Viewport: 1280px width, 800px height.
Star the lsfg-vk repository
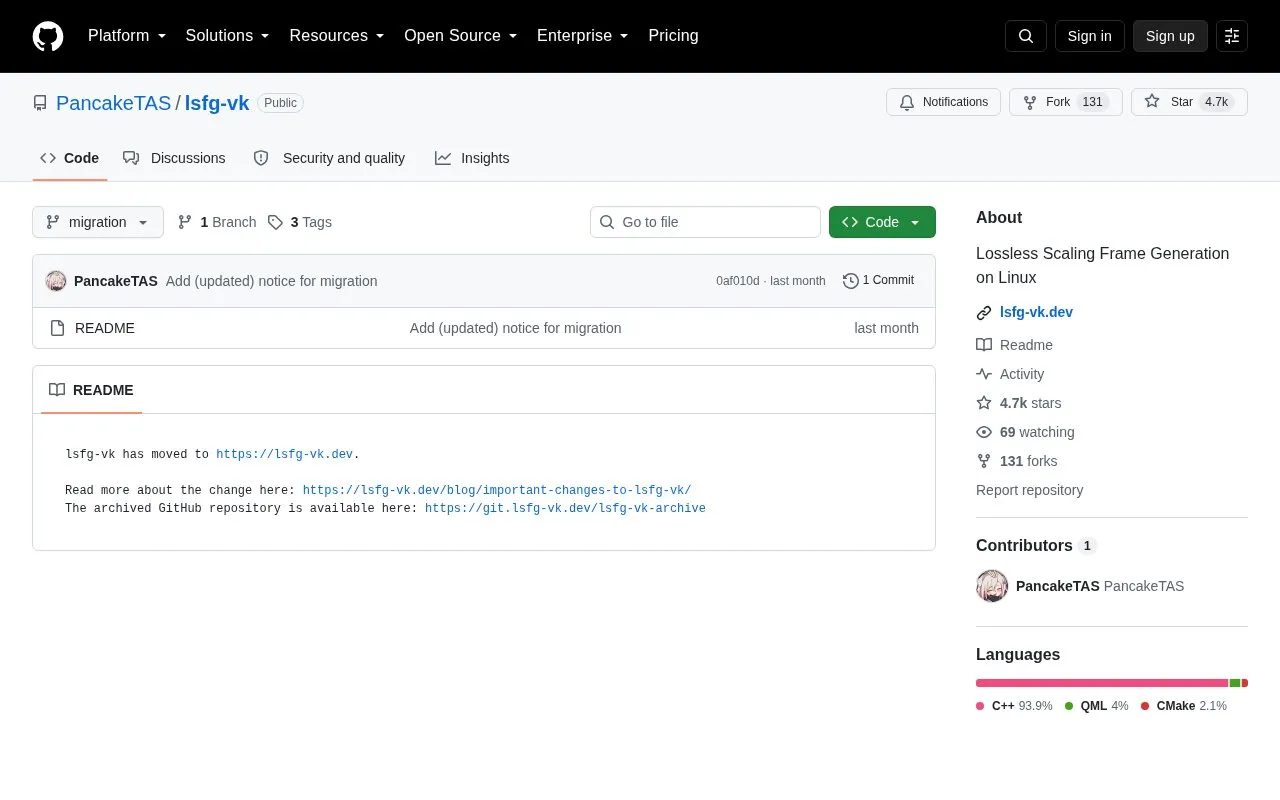(1189, 102)
